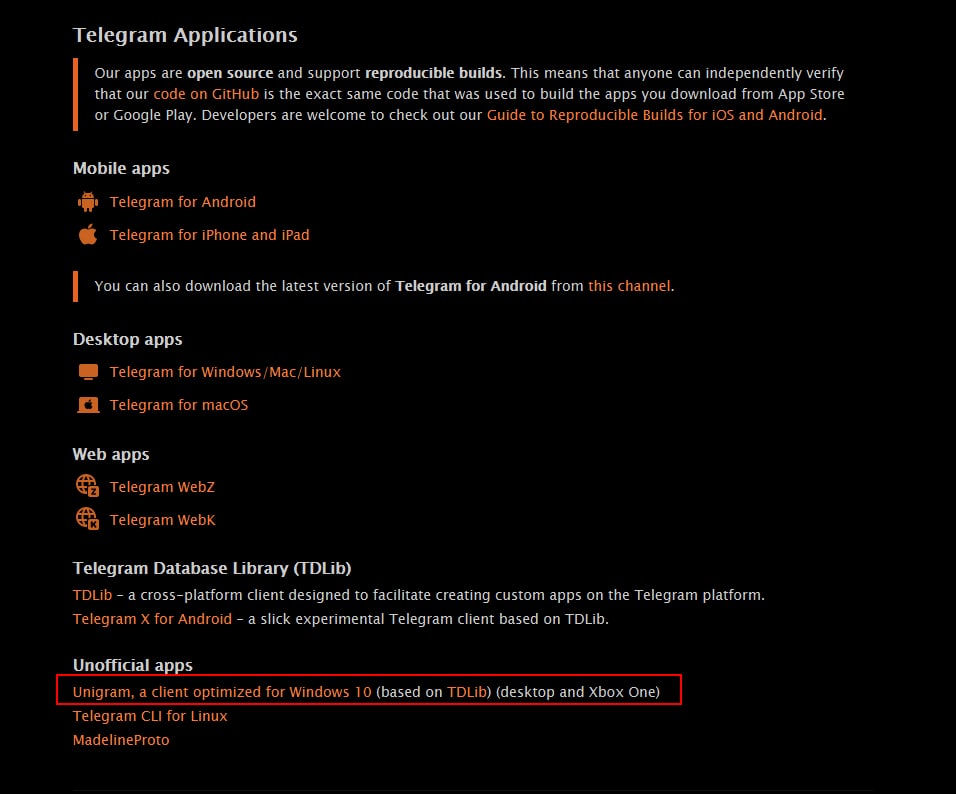Click the desktop monitor icon for Windows/Mac/Linux
Viewport: 956px width, 794px height.
(88, 372)
